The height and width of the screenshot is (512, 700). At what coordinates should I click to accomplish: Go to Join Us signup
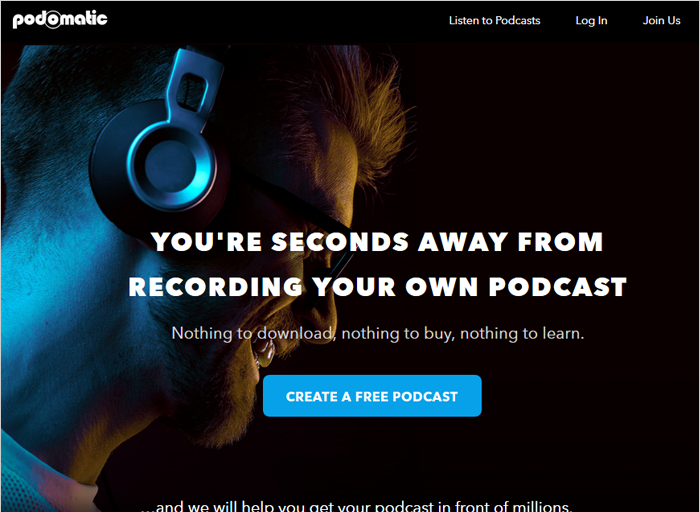661,21
